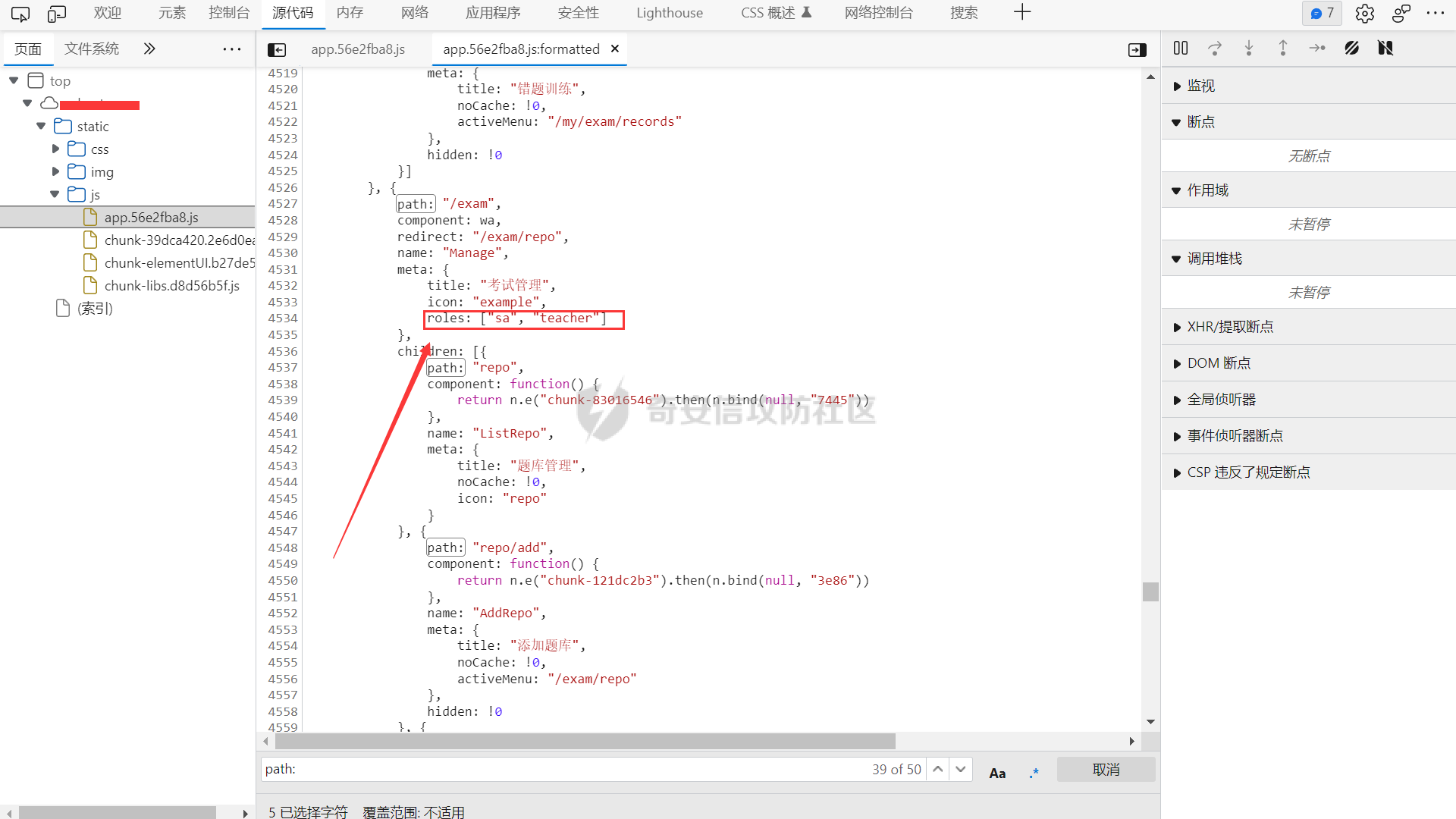The height and width of the screenshot is (819, 1456).
Task: Pause script execution
Action: 1181,48
